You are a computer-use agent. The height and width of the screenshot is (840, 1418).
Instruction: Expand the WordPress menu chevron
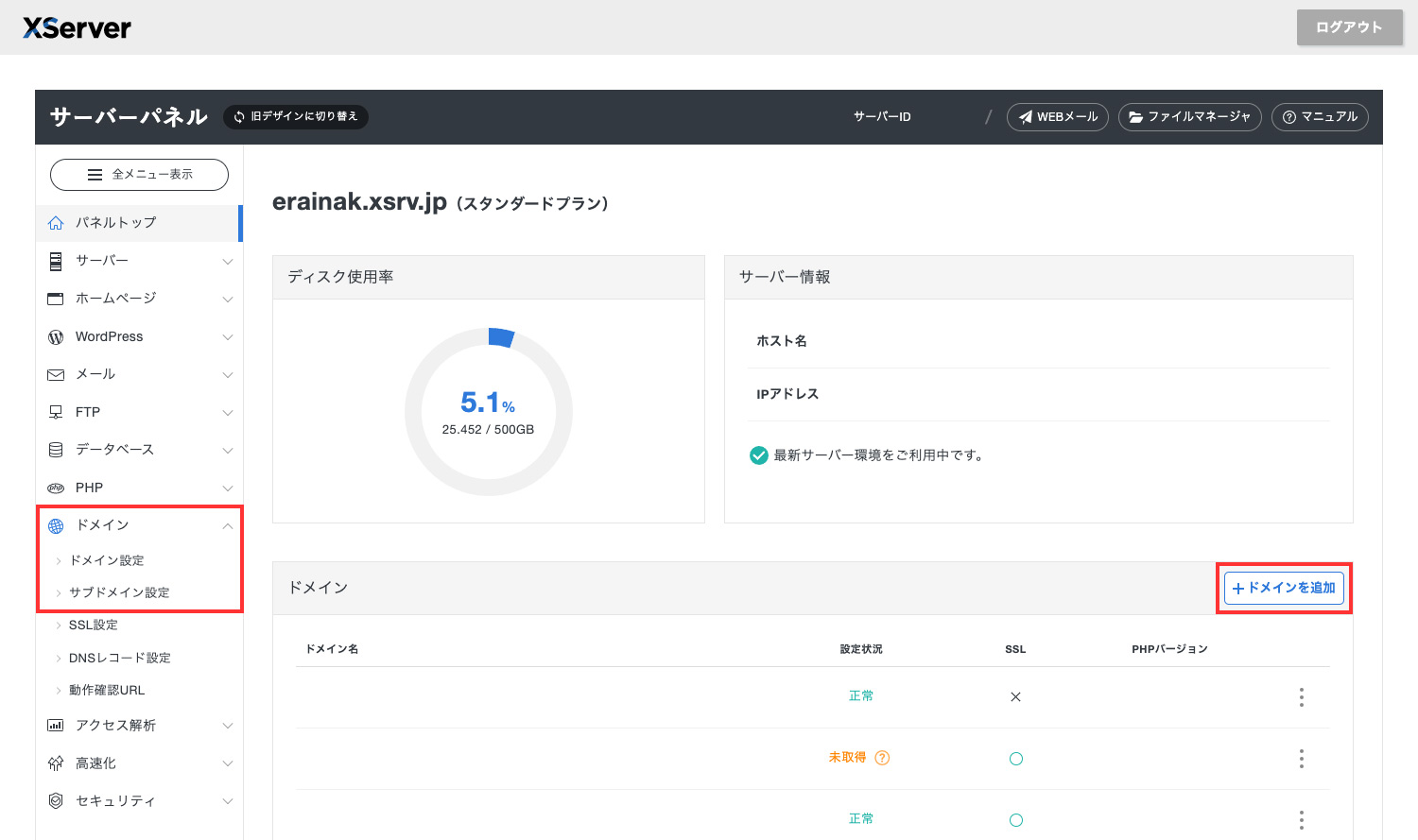tap(228, 337)
